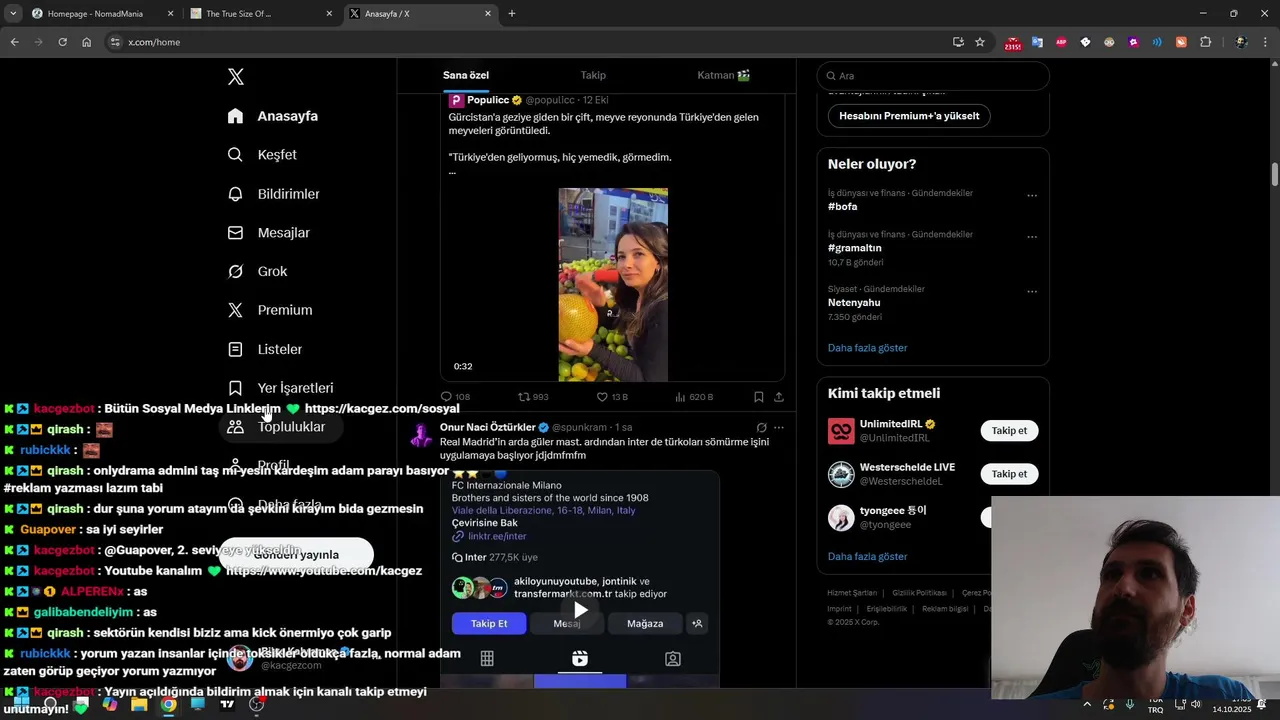Click the browser home icon
The width and height of the screenshot is (1280, 720).
(86, 42)
